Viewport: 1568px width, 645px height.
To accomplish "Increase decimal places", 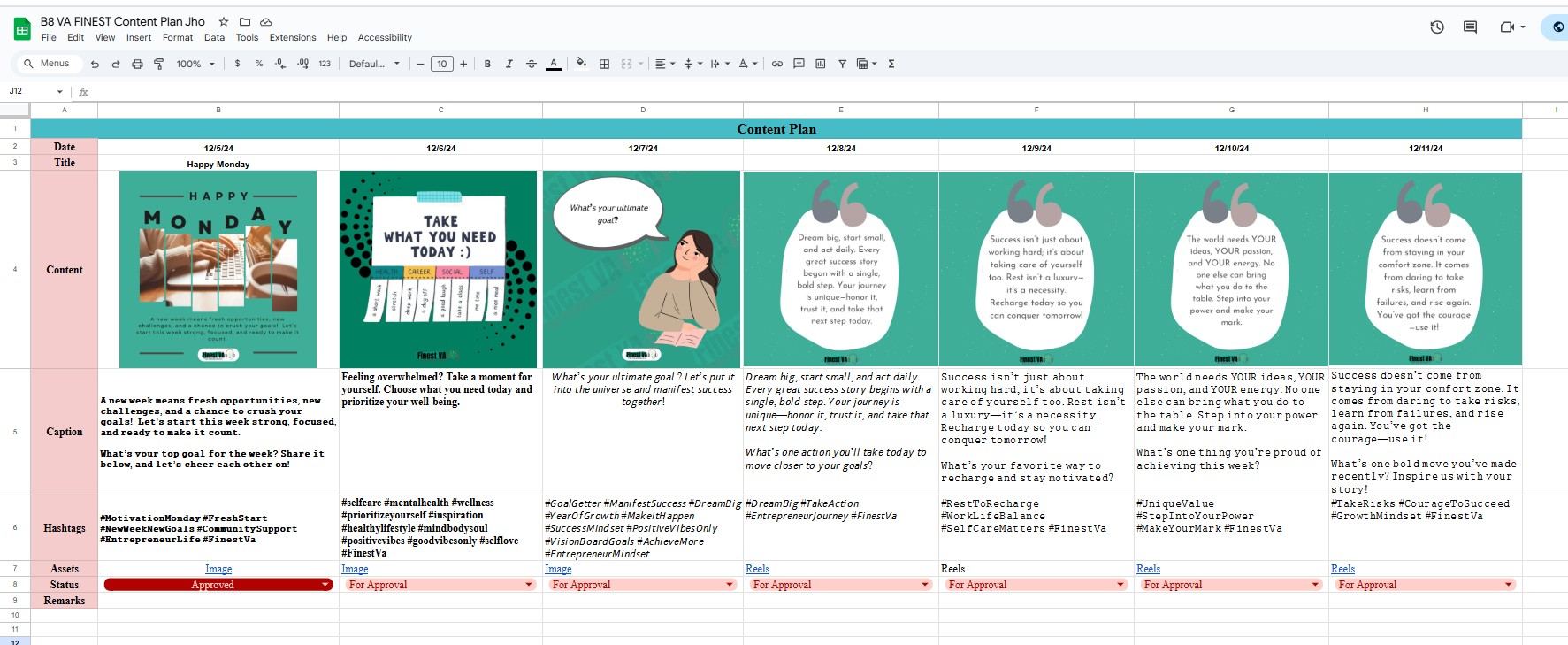I will 302,64.
